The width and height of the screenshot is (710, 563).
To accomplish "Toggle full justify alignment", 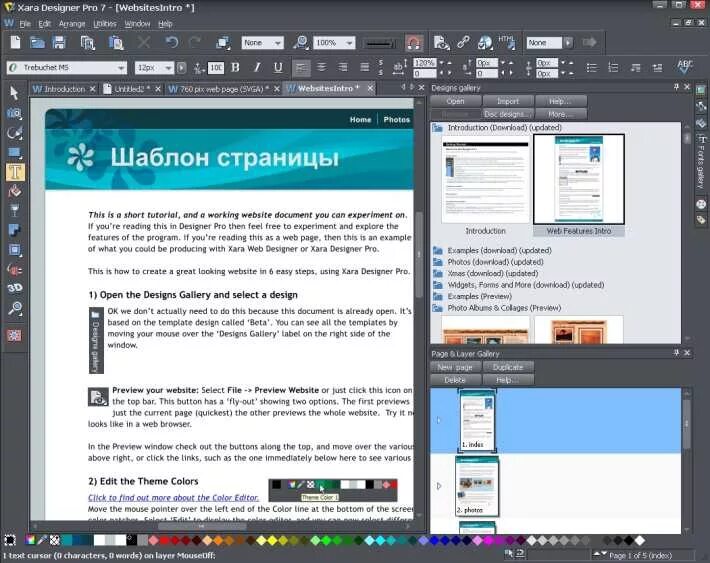I will [365, 67].
